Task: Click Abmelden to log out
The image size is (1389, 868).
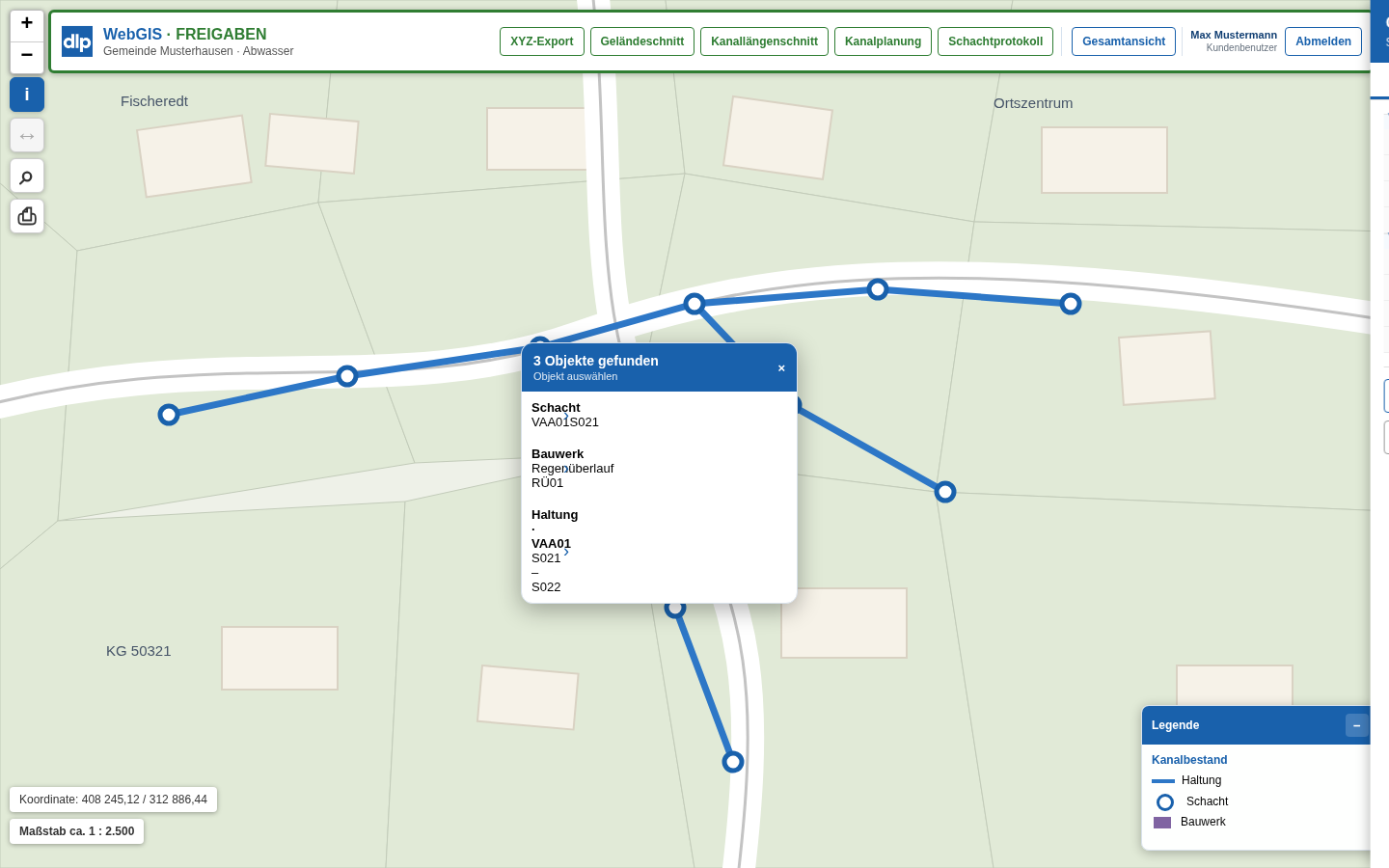Action: pyautogui.click(x=1323, y=41)
